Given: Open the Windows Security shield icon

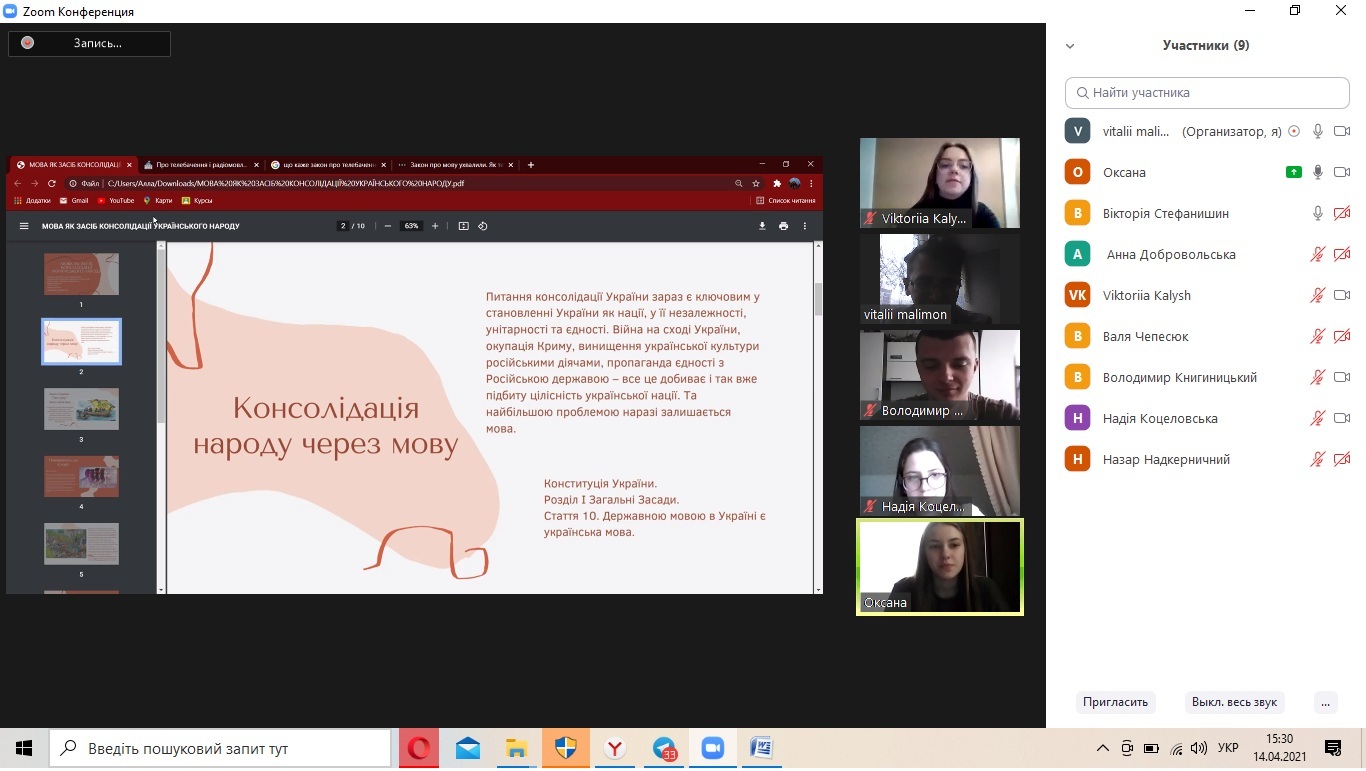Looking at the screenshot, I should pos(565,748).
